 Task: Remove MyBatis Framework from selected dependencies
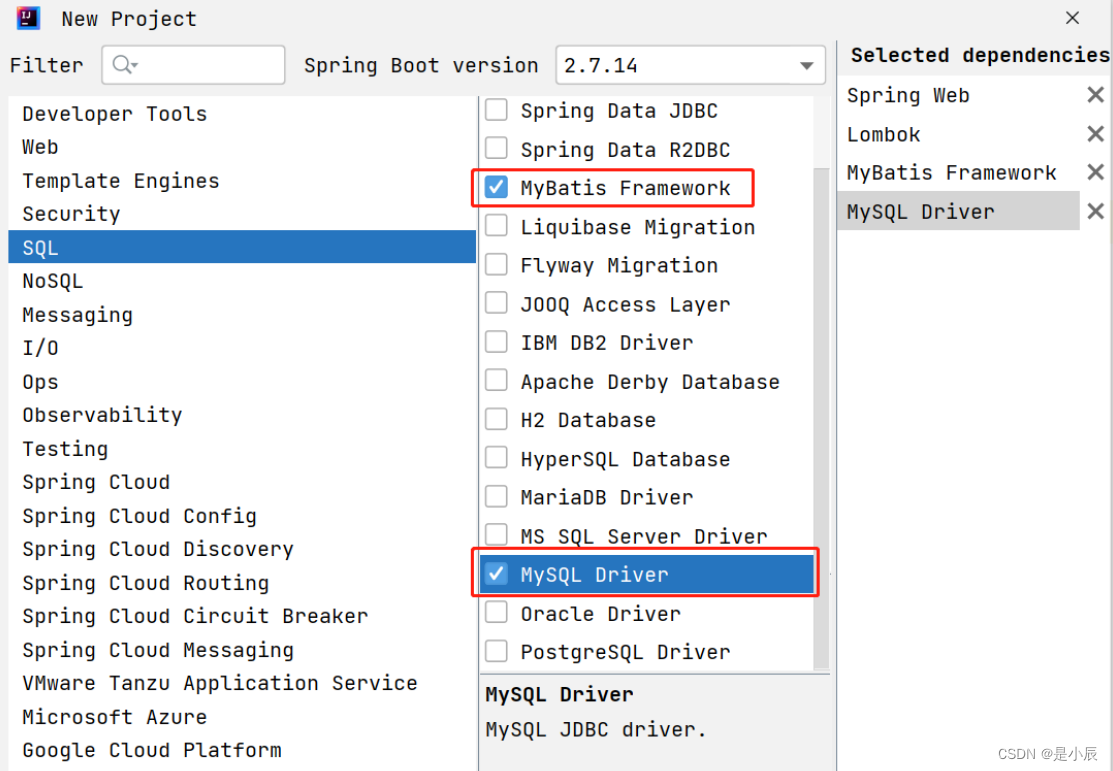pyautogui.click(x=1095, y=172)
